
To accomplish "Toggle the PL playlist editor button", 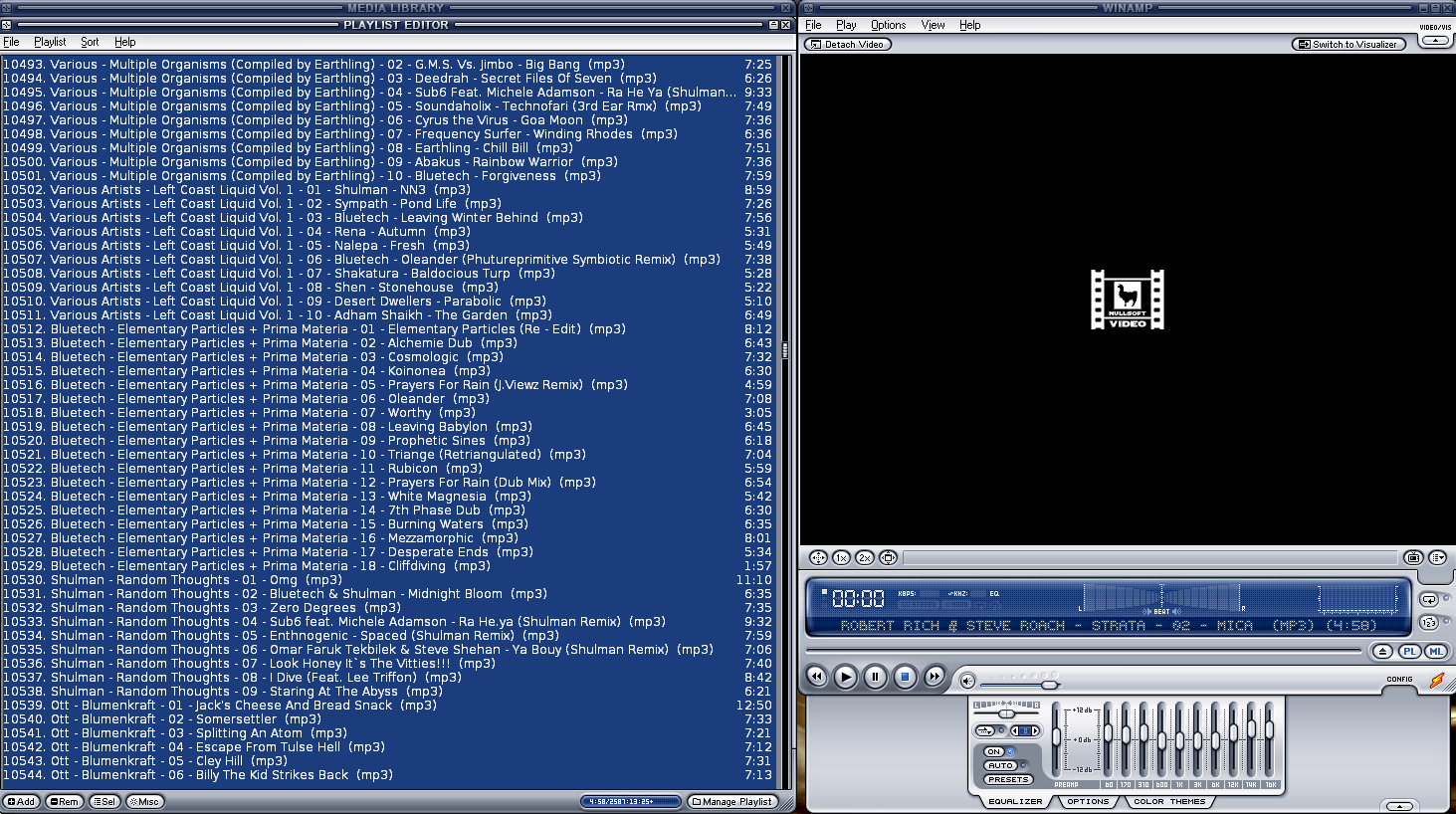I will pos(1409,651).
